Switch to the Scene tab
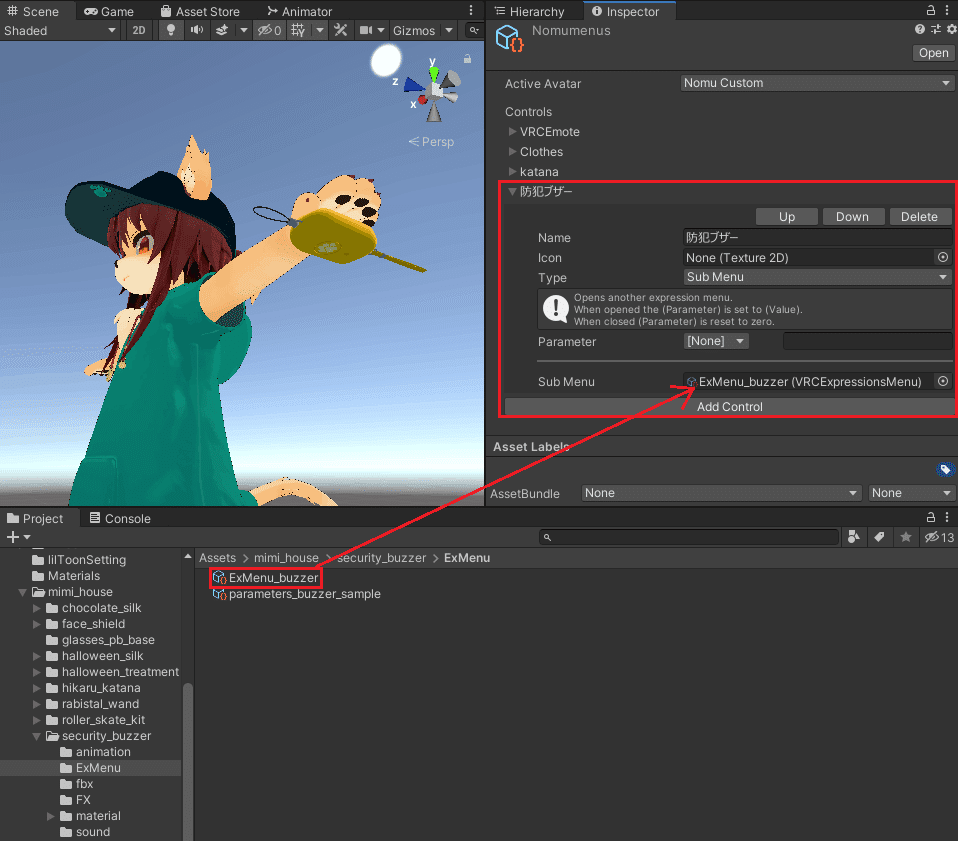 click(33, 12)
